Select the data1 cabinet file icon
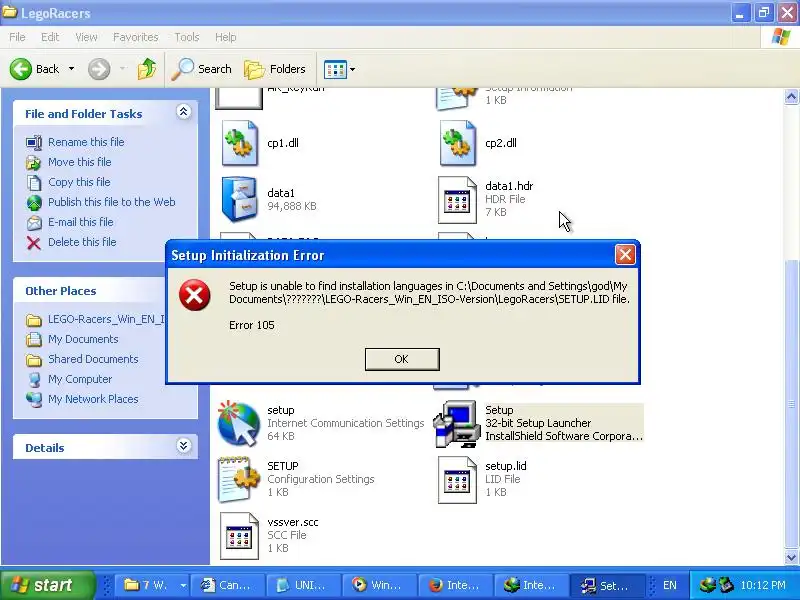800x600 pixels. pos(239,199)
